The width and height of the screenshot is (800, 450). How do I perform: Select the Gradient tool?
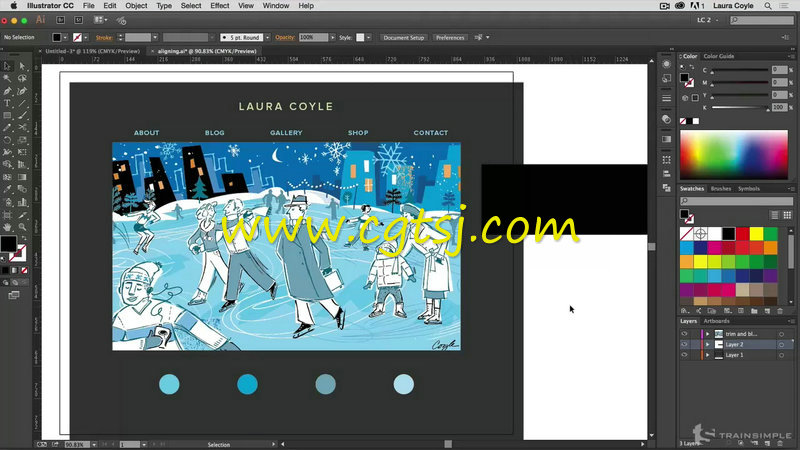pyautogui.click(x=22, y=177)
